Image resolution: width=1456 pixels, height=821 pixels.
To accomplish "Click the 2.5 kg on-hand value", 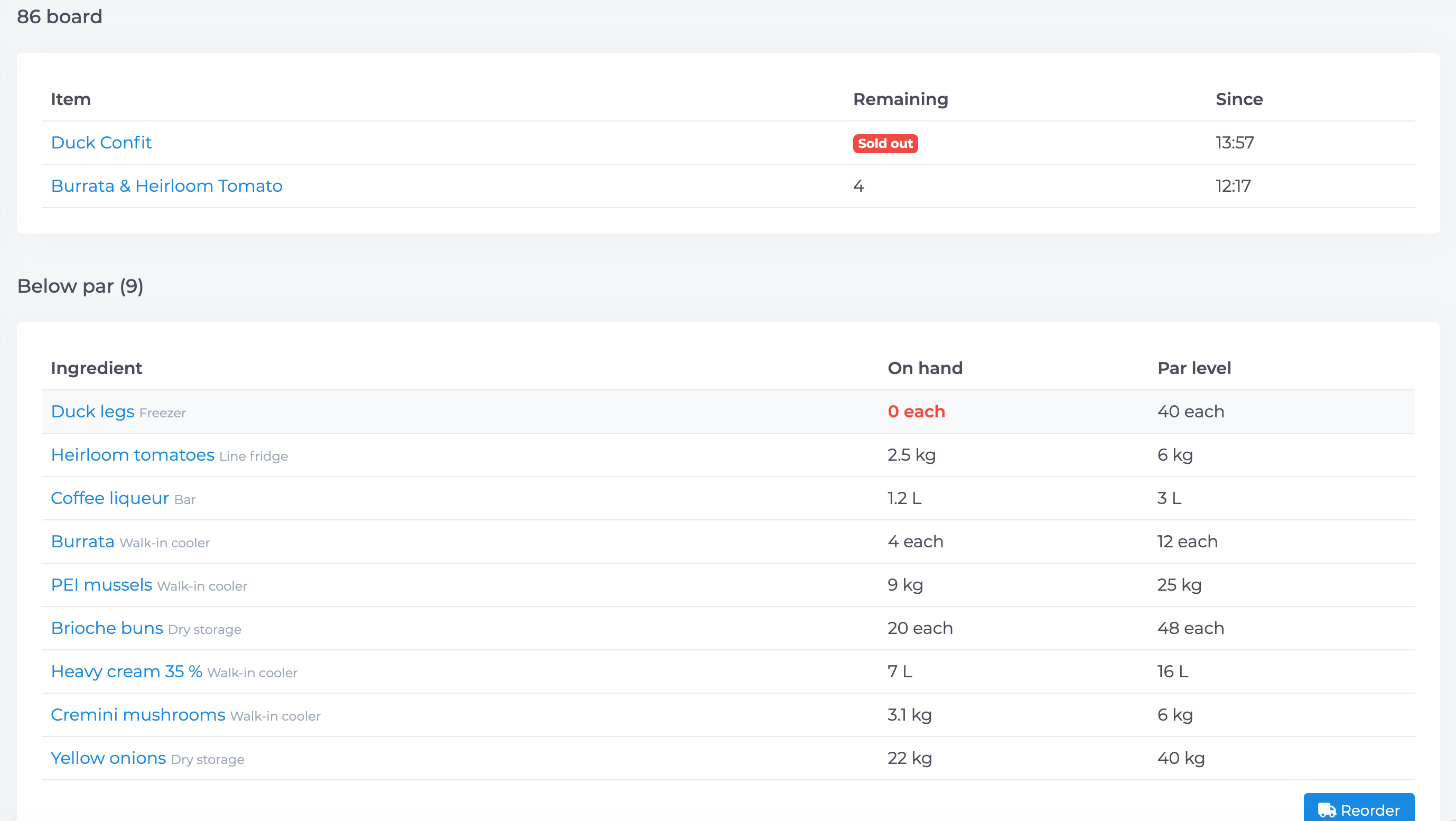I will pyautogui.click(x=911, y=455).
